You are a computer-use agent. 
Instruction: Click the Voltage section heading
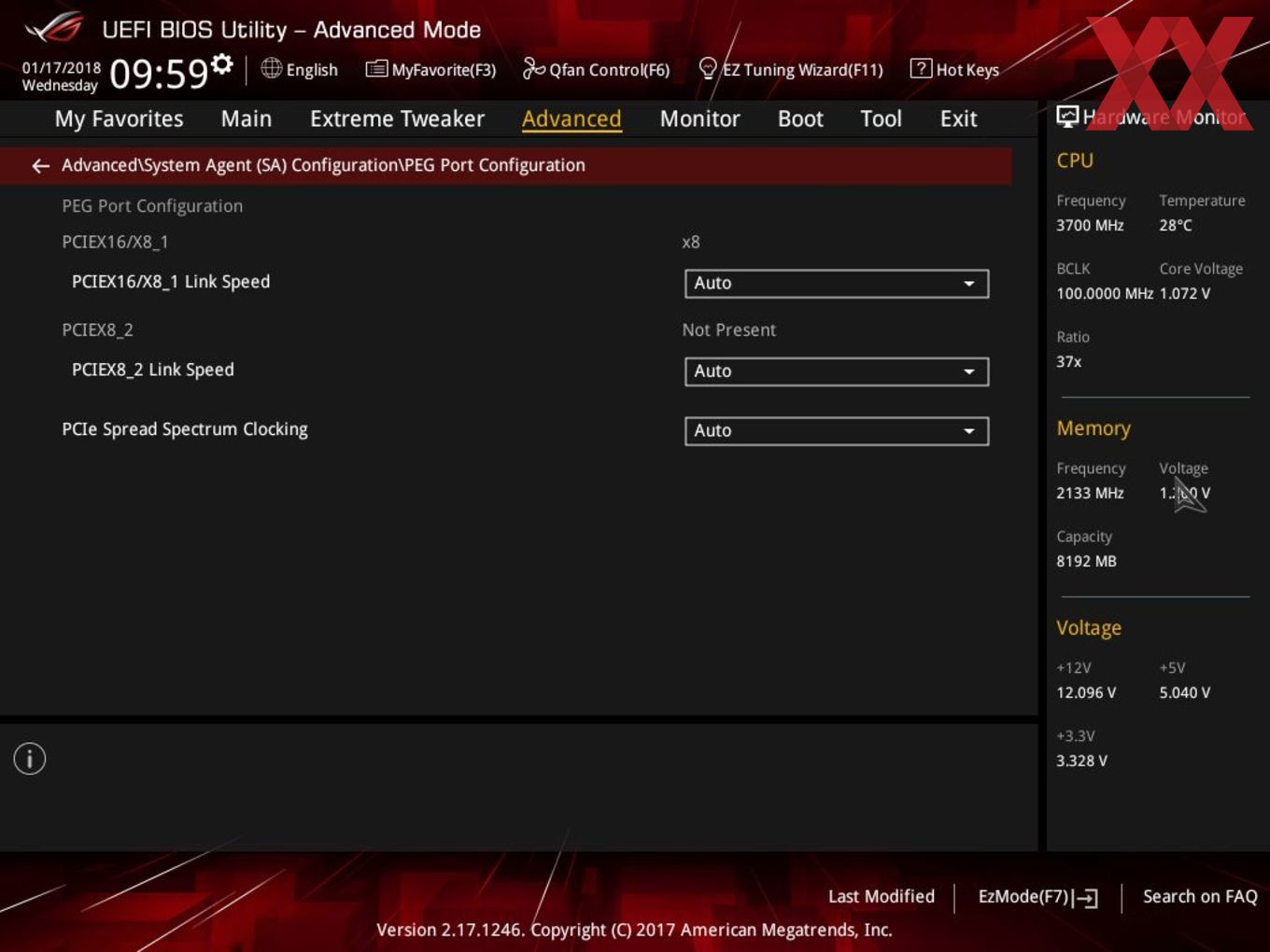pos(1089,628)
